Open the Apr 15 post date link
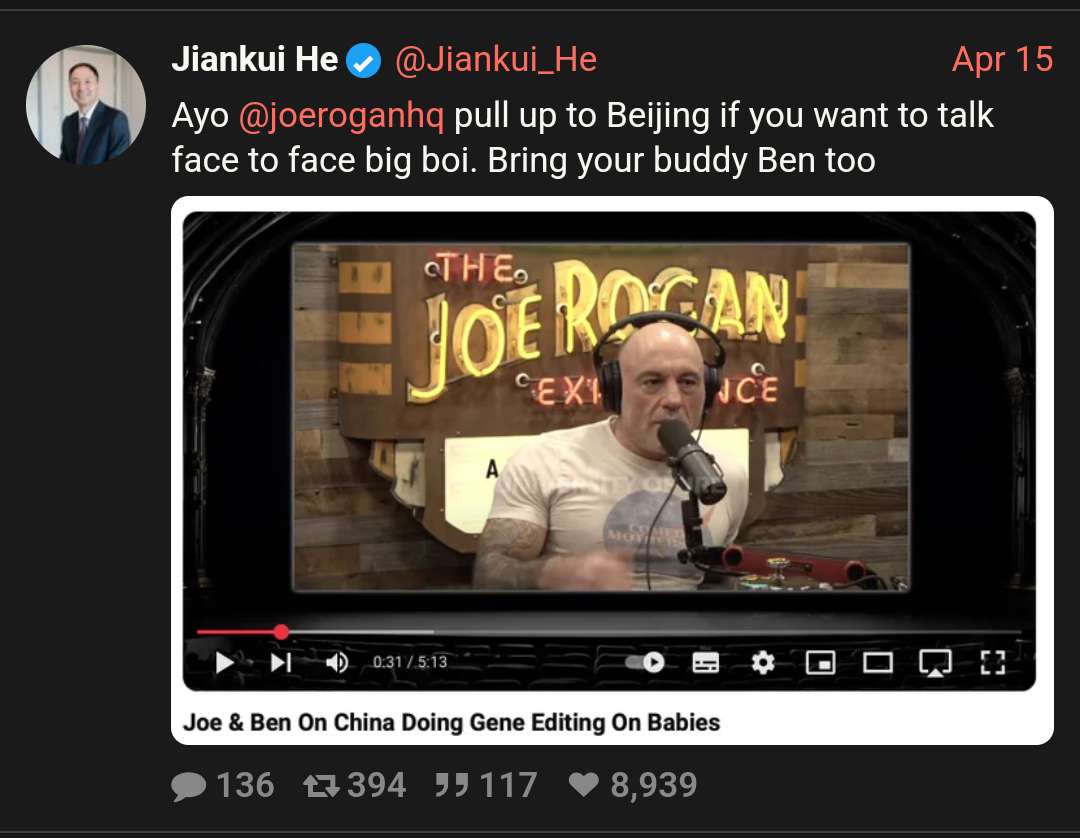Screen dimensions: 1080x838 [1002, 59]
